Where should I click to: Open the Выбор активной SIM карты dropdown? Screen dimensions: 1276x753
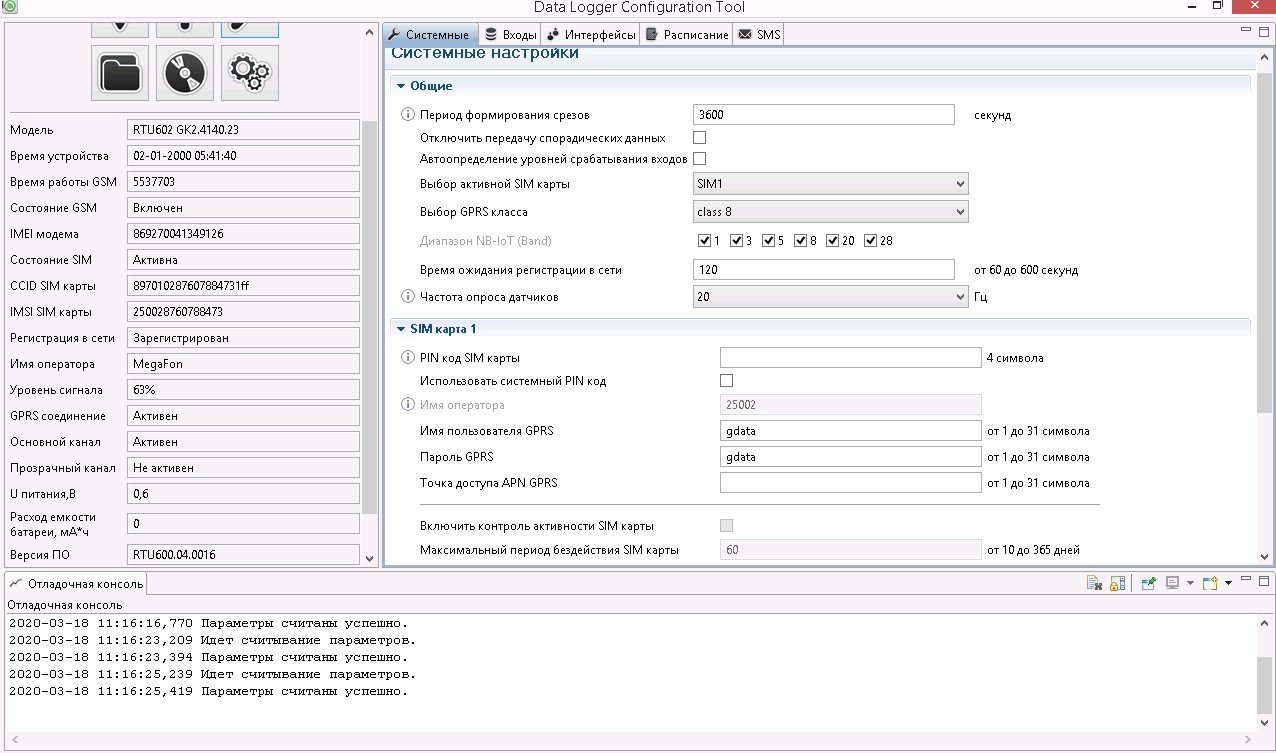pyautogui.click(x=830, y=184)
